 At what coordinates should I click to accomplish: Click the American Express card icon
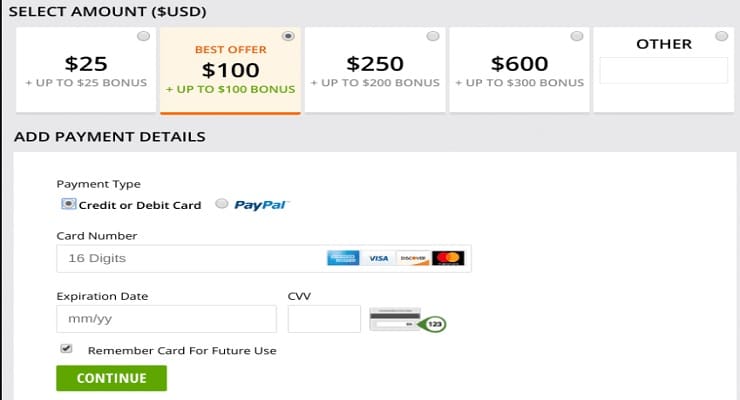[343, 258]
